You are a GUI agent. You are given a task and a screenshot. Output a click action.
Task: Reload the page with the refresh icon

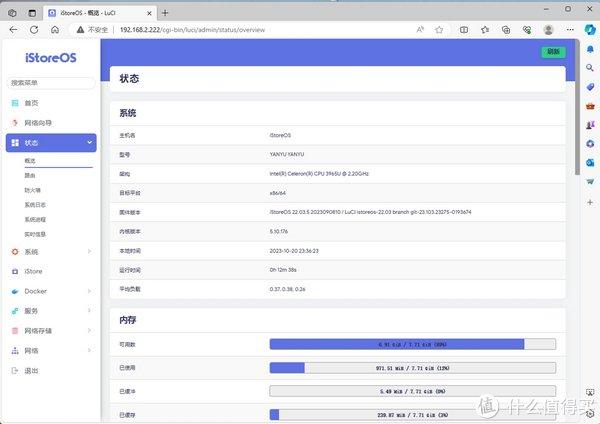point(34,29)
